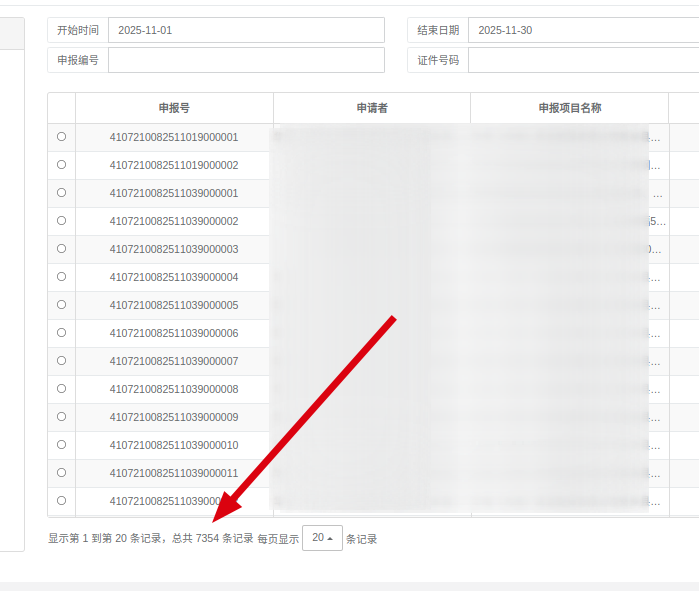Select radio button for 4107210082511019000002
Image resolution: width=699 pixels, height=591 pixels.
point(61,165)
